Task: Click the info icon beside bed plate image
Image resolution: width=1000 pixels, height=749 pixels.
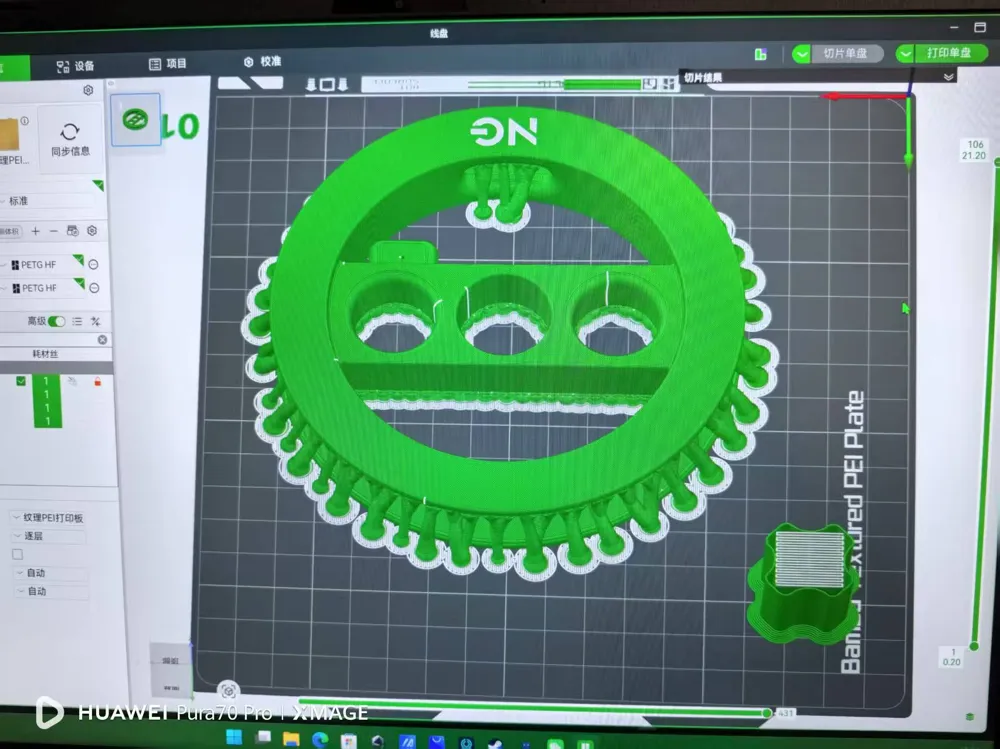Action: [24, 121]
